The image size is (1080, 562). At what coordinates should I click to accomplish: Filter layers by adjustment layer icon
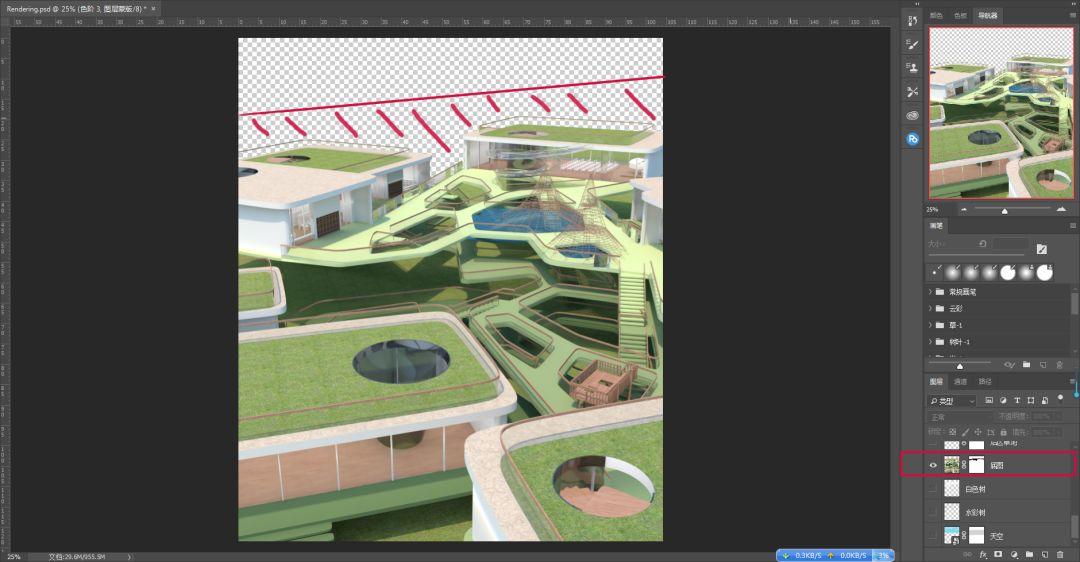(x=1003, y=400)
